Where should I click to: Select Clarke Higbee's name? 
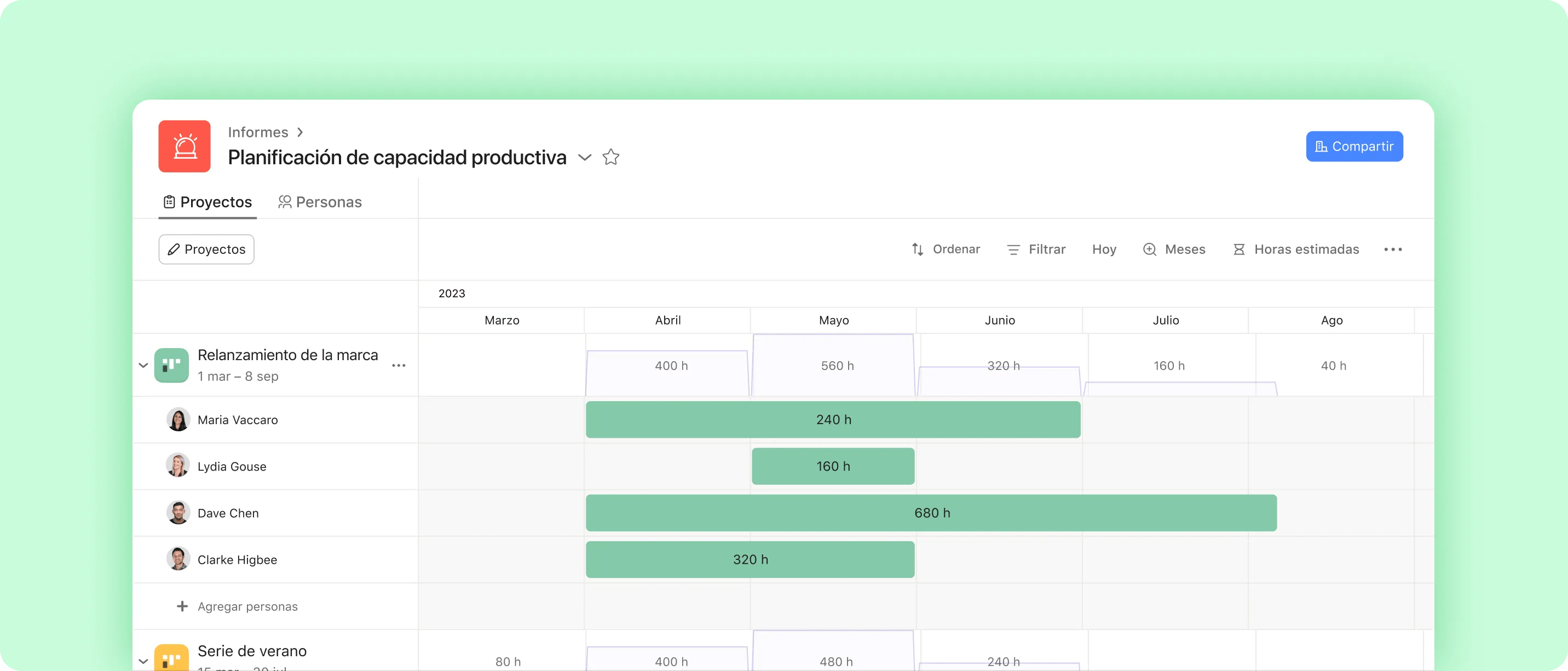click(238, 560)
